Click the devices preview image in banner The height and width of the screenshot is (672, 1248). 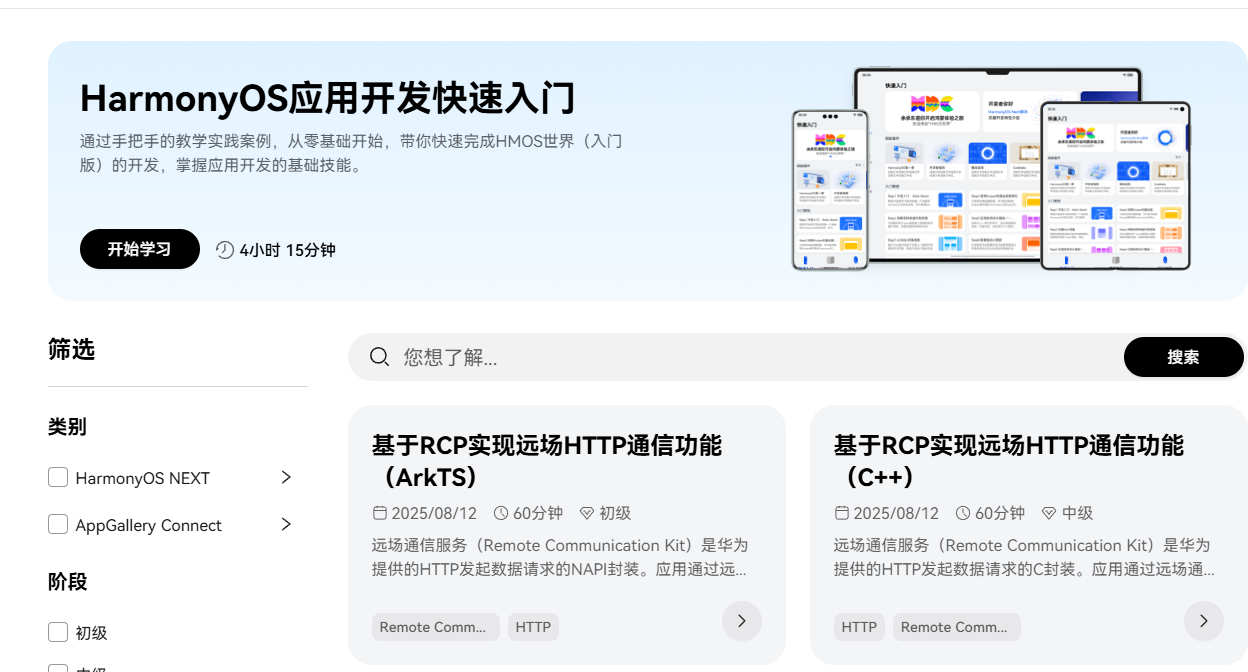click(991, 169)
